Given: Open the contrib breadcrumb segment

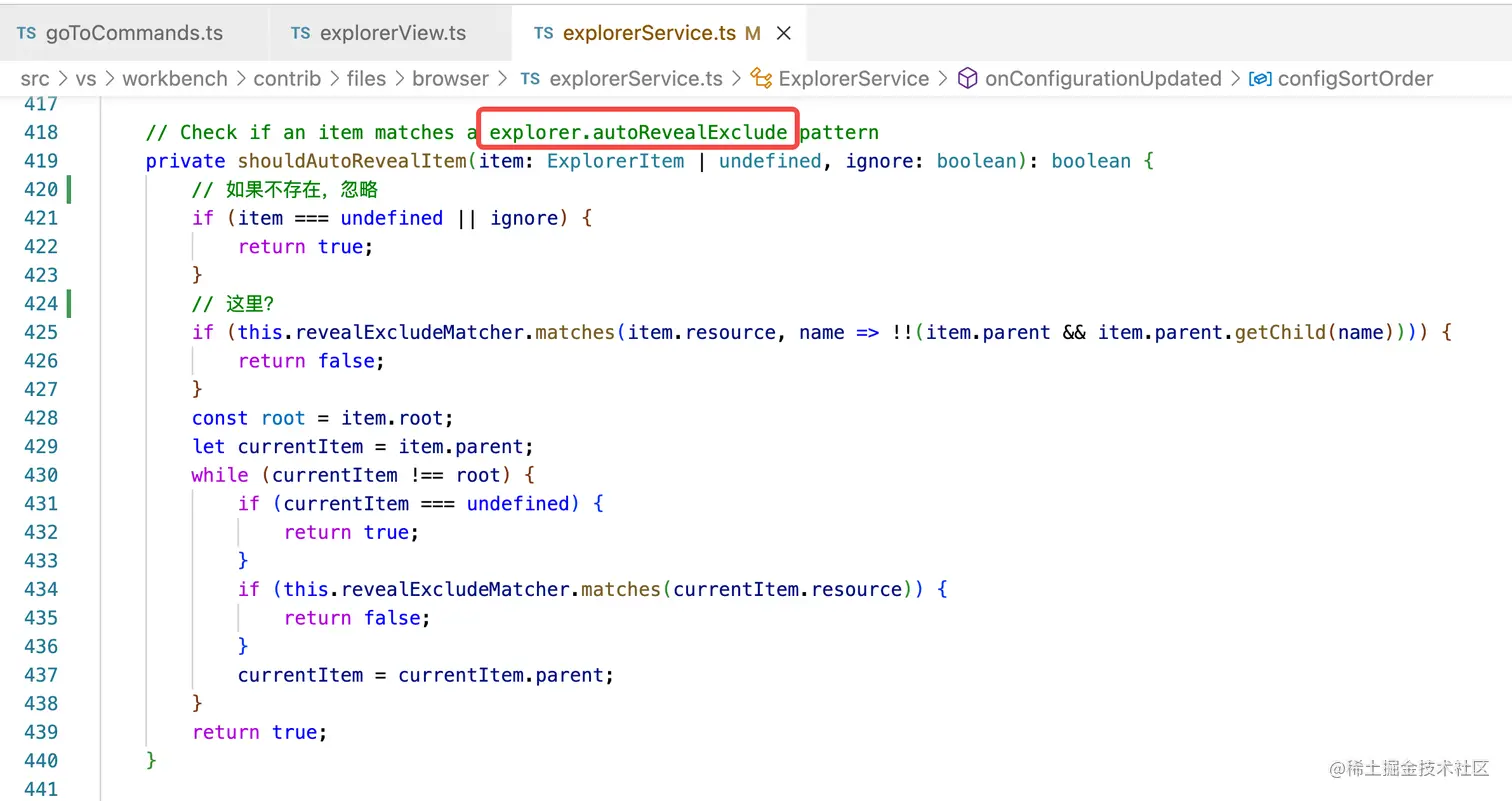Looking at the screenshot, I should pyautogui.click(x=287, y=78).
